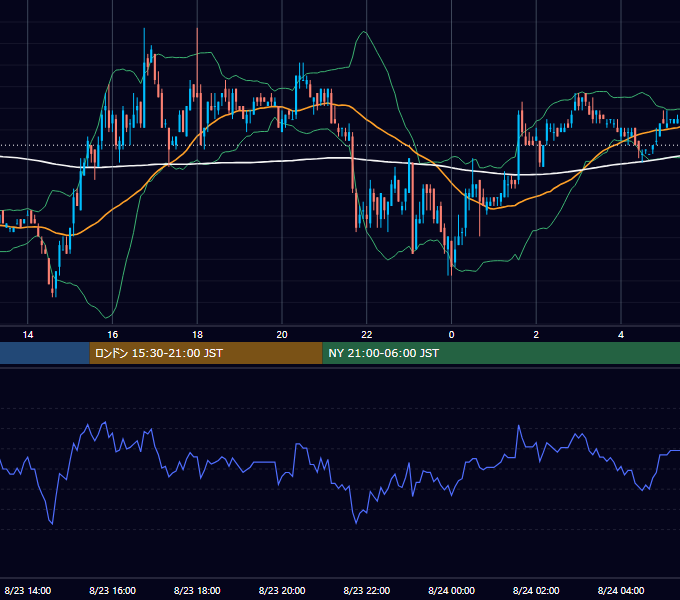Click the 16 hour label on price chart axis
680x600 pixels.
point(112,335)
